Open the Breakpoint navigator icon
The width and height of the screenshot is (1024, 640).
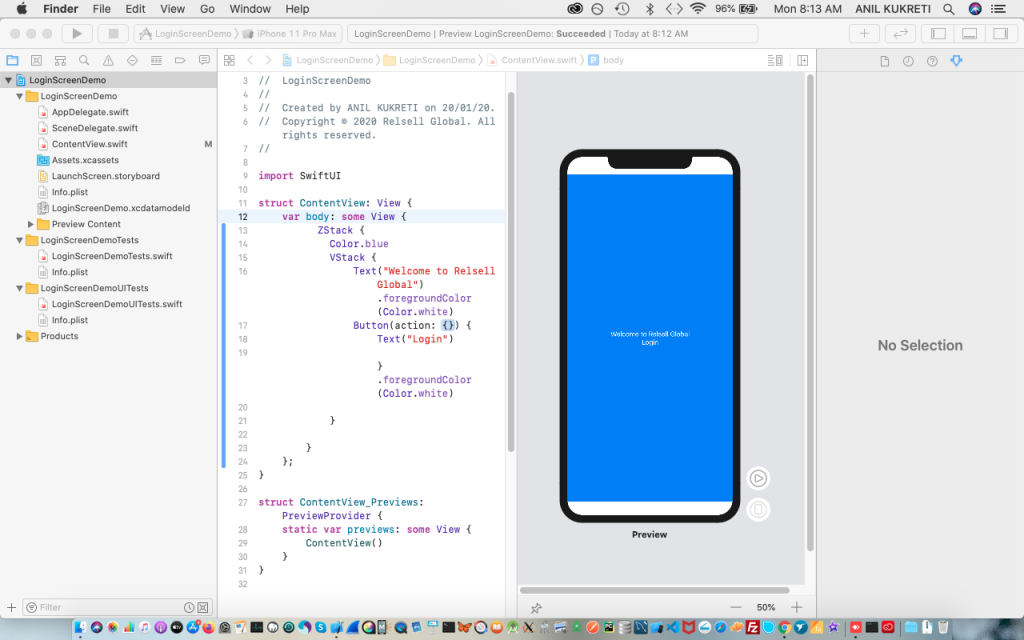(x=182, y=59)
